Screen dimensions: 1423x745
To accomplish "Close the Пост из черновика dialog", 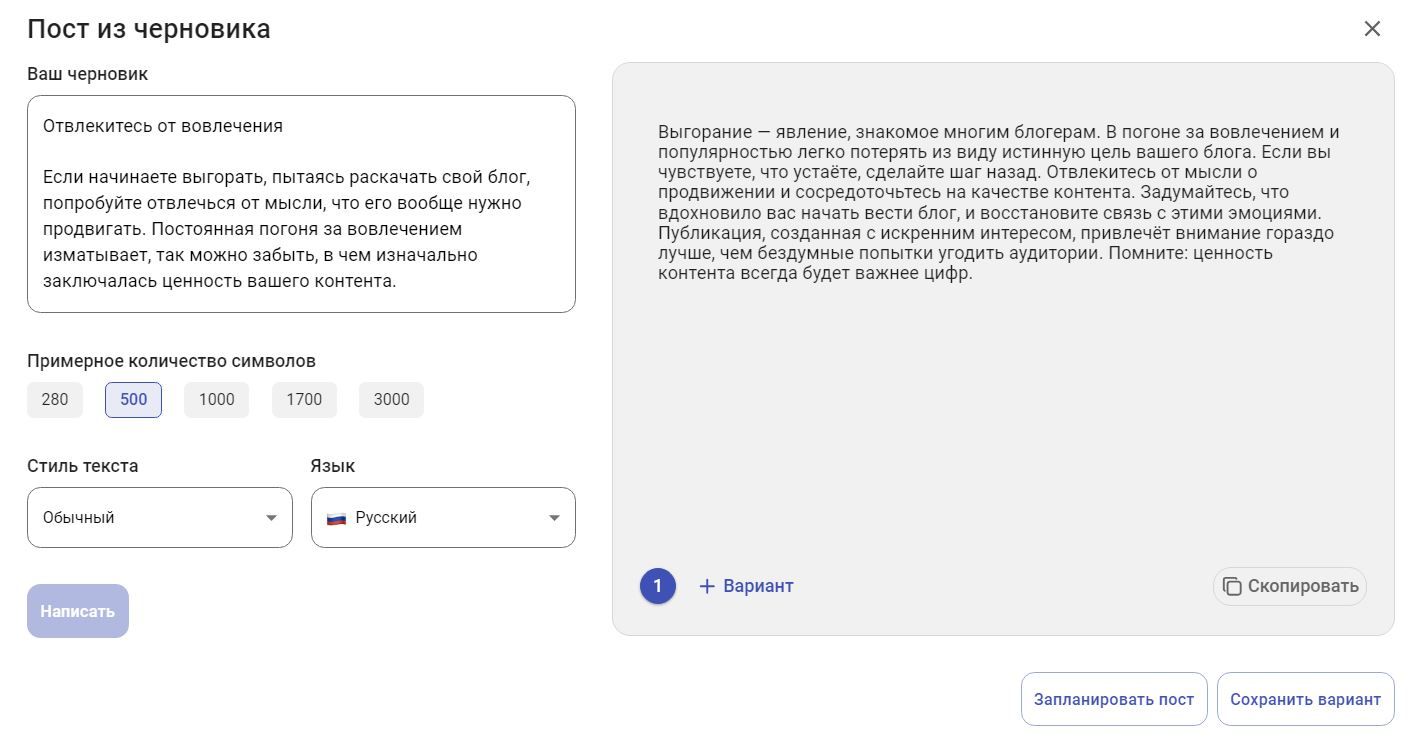I will 1372,29.
